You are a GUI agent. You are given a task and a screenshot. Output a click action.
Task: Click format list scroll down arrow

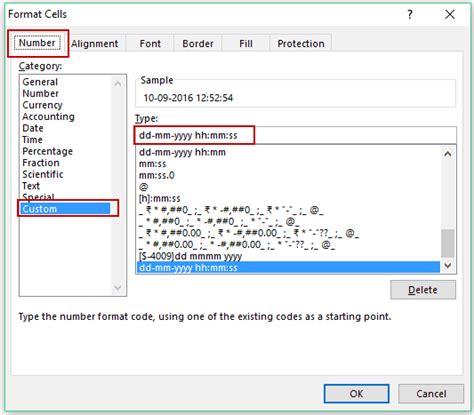[448, 265]
